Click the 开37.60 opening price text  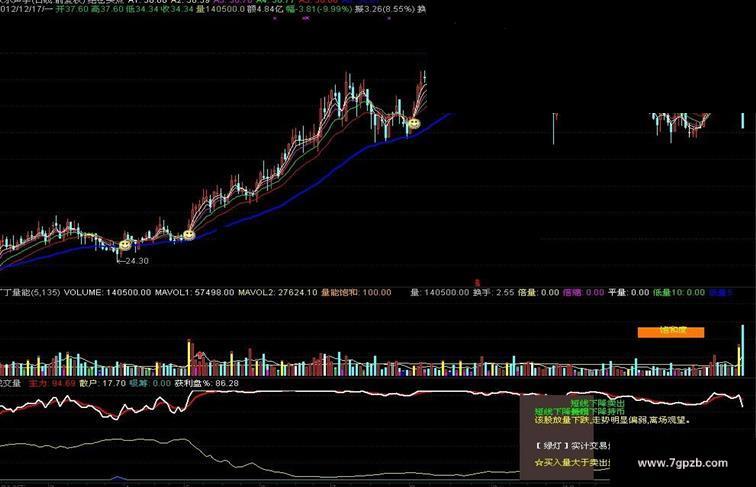(72, 9)
